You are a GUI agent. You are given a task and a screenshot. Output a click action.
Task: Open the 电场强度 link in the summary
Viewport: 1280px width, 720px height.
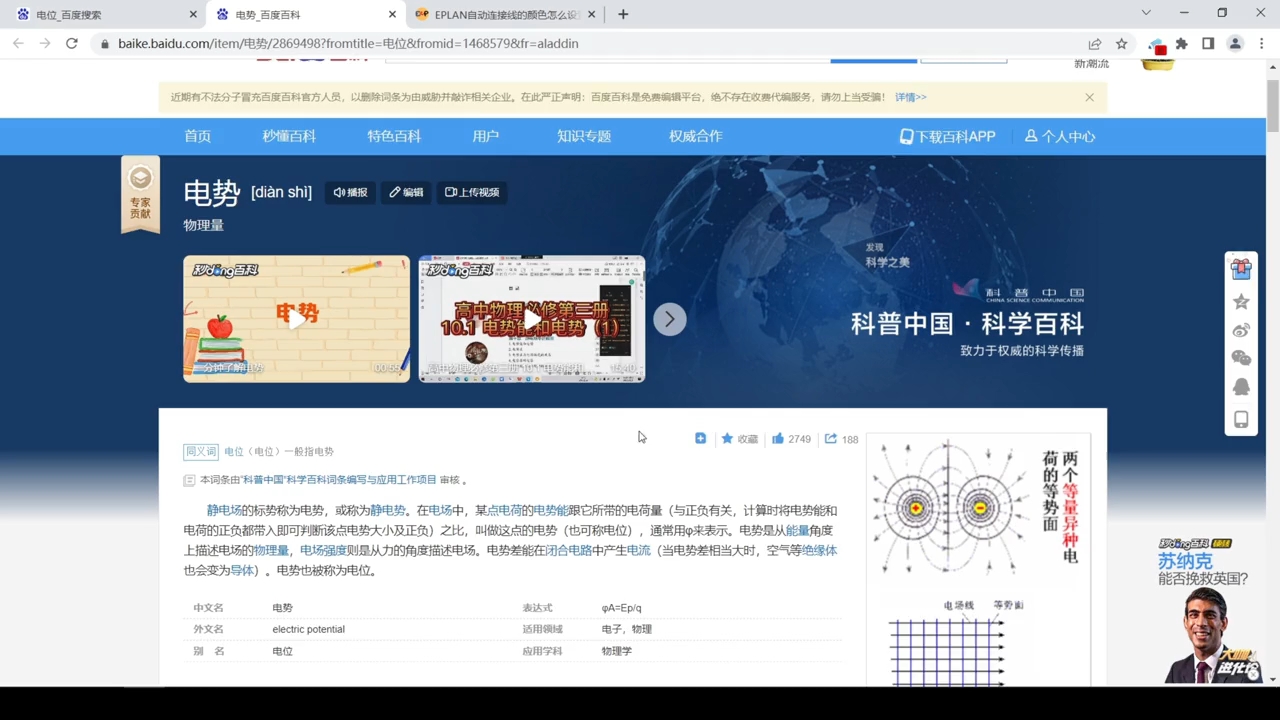323,551
